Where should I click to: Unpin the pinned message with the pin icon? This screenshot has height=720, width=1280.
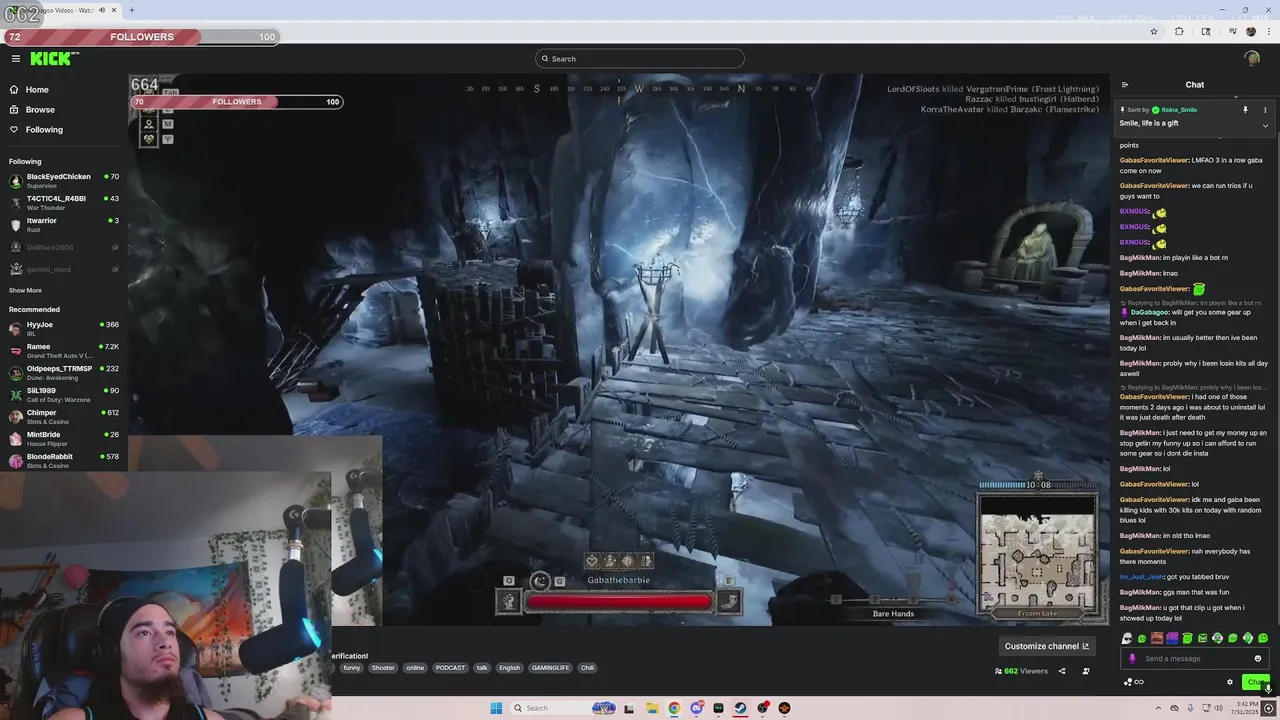click(1245, 110)
